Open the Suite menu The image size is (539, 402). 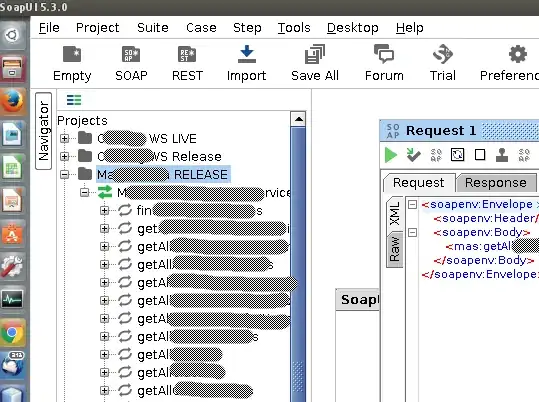[x=153, y=28]
